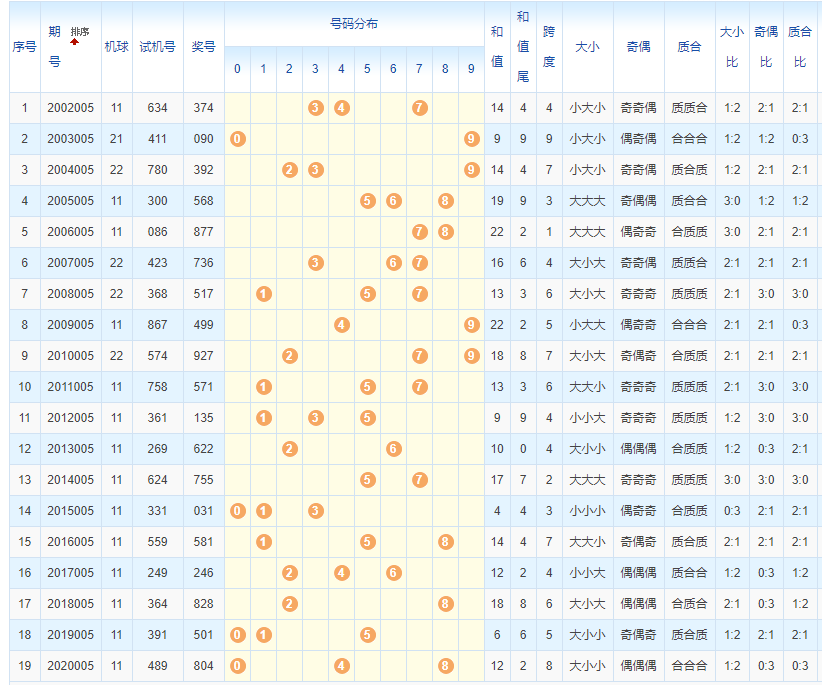Click the 跨度 column header
This screenshot has width=822, height=685.
coord(549,47)
